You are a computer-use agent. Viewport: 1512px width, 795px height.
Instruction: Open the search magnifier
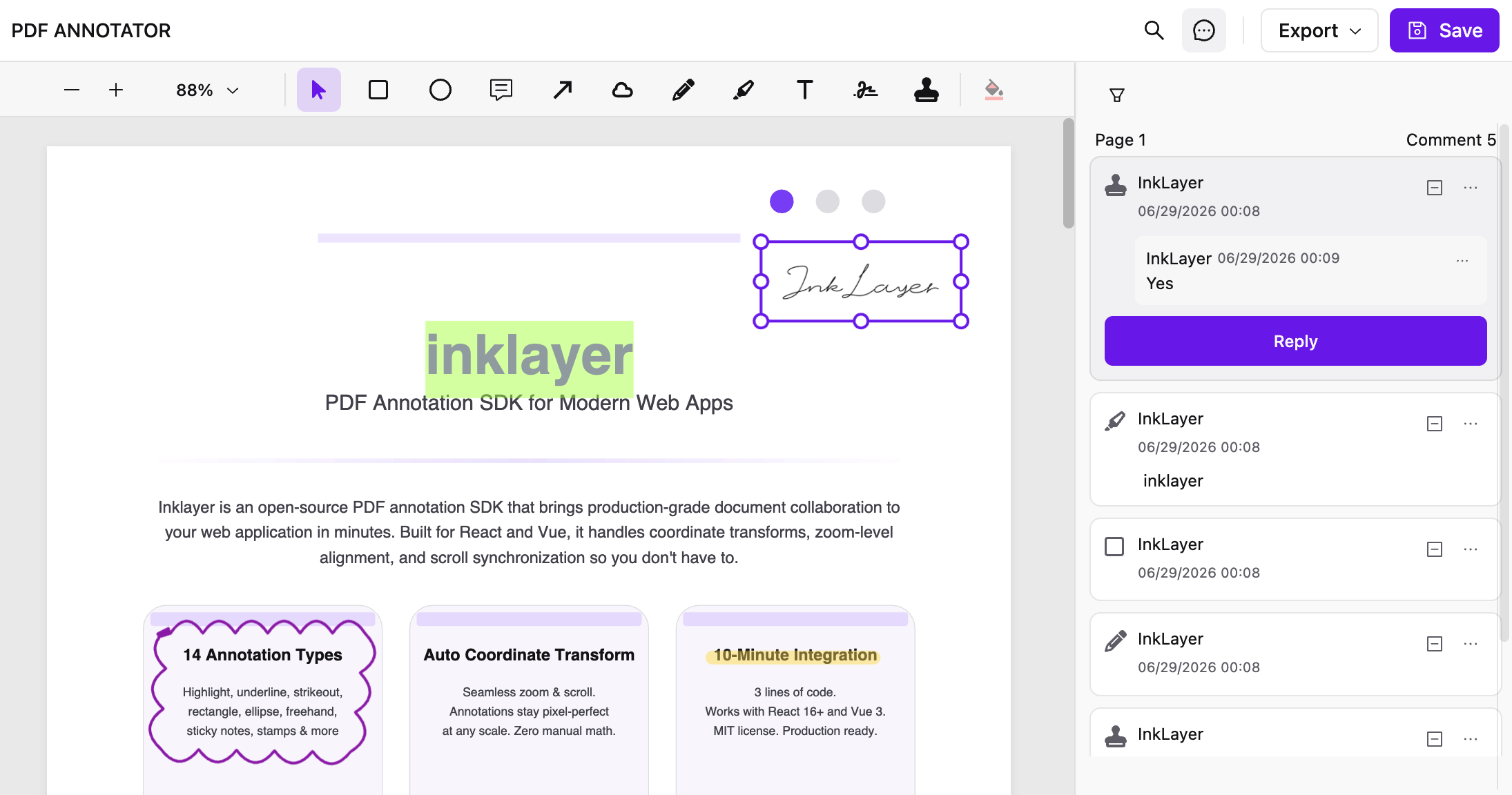pyautogui.click(x=1154, y=30)
